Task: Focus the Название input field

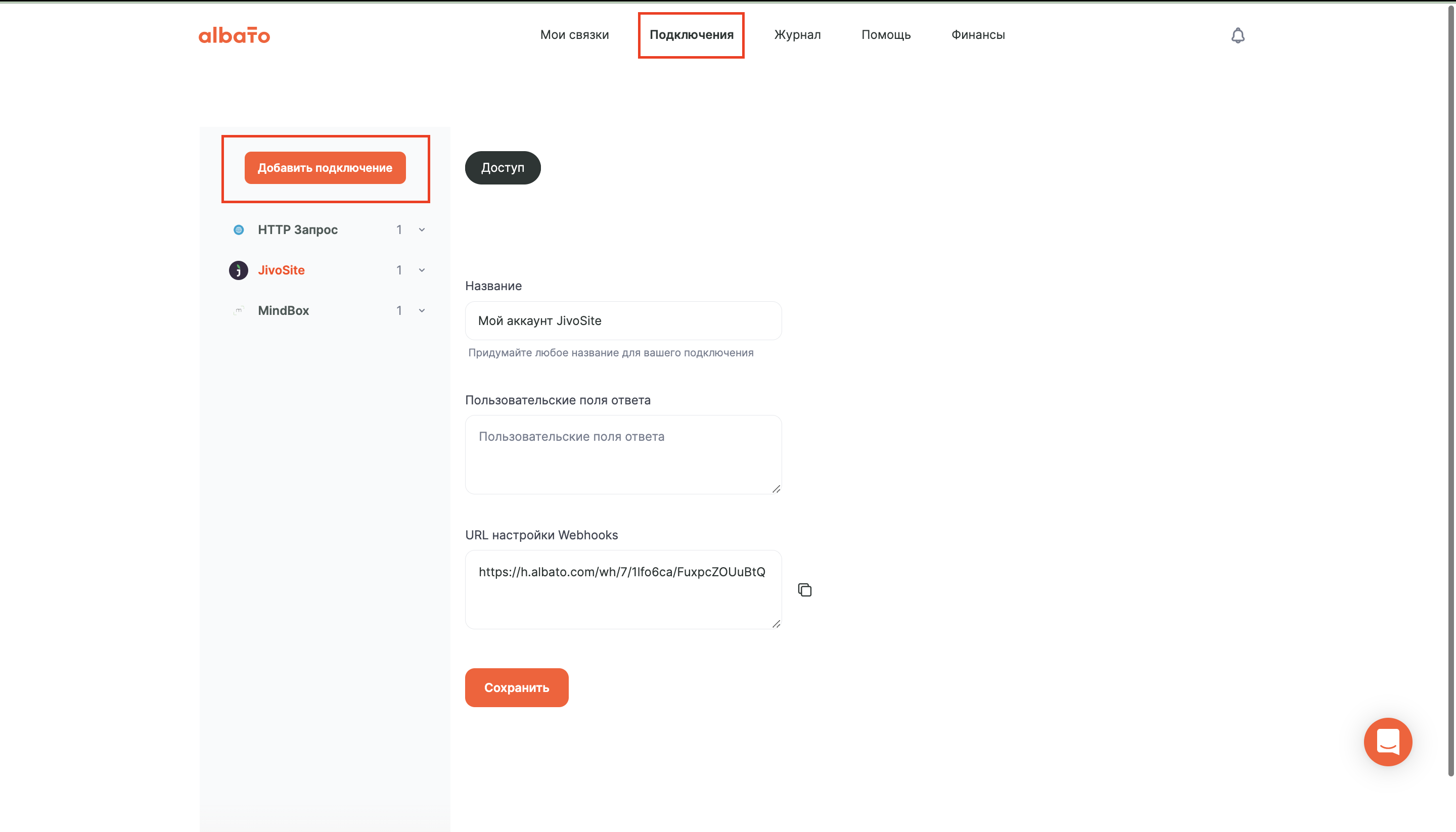Action: pos(623,320)
